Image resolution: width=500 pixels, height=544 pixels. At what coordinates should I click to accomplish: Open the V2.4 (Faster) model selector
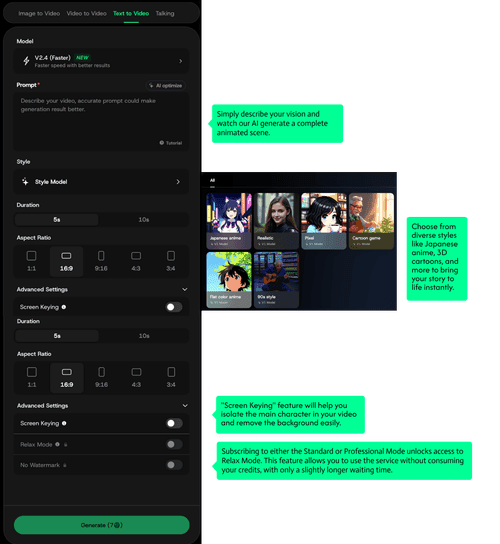(x=101, y=61)
